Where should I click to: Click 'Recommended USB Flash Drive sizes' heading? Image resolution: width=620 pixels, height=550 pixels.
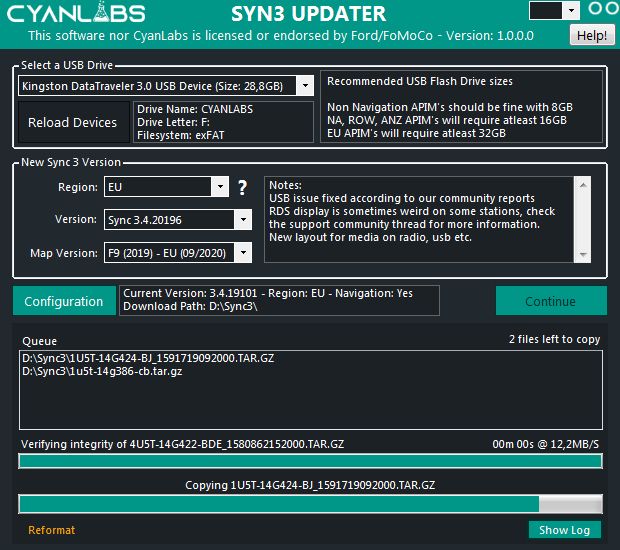420,81
